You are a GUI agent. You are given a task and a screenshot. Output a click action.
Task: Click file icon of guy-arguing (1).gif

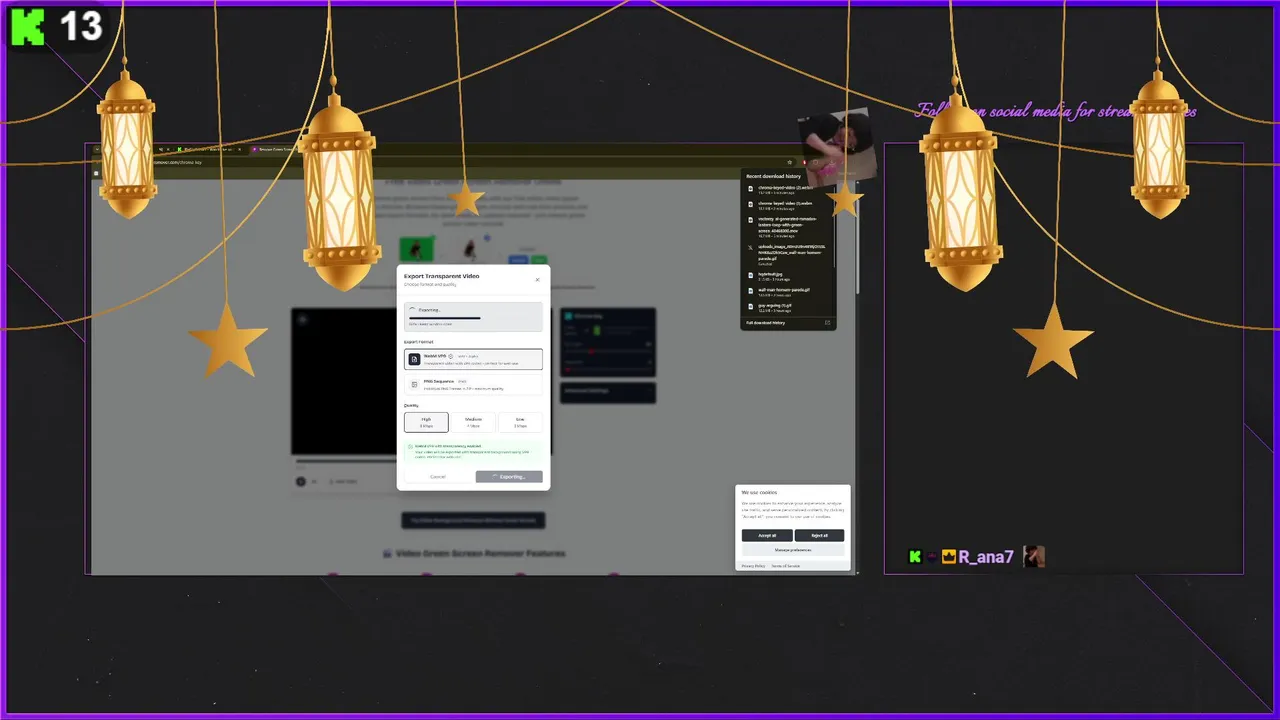pos(751,307)
